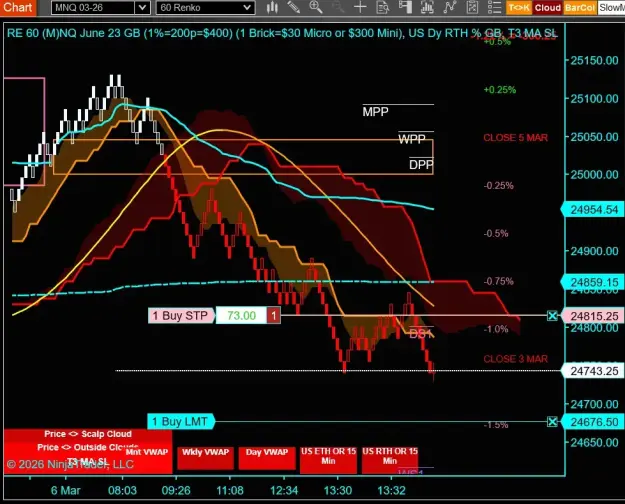The image size is (625, 504).
Task: Click the Day VWAP button
Action: [x=267, y=457]
